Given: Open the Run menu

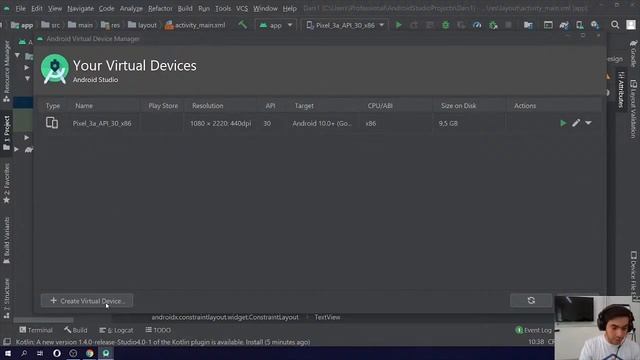Looking at the screenshot, I should point(204,8).
